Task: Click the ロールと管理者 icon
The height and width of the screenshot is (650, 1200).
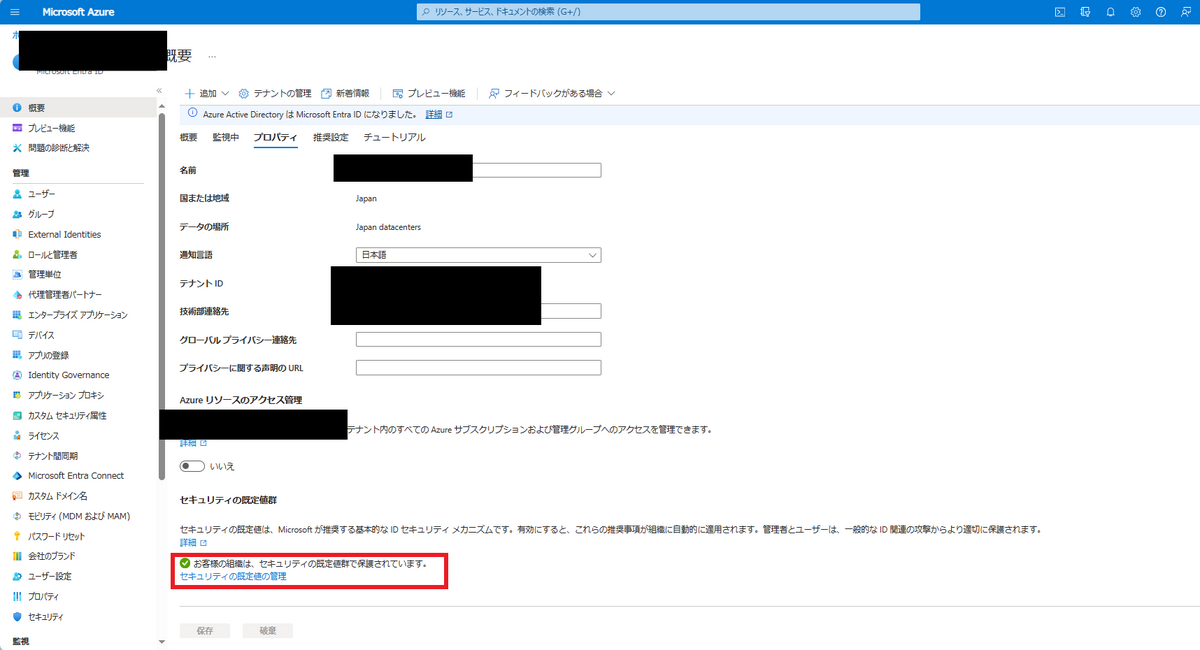Action: 17,254
